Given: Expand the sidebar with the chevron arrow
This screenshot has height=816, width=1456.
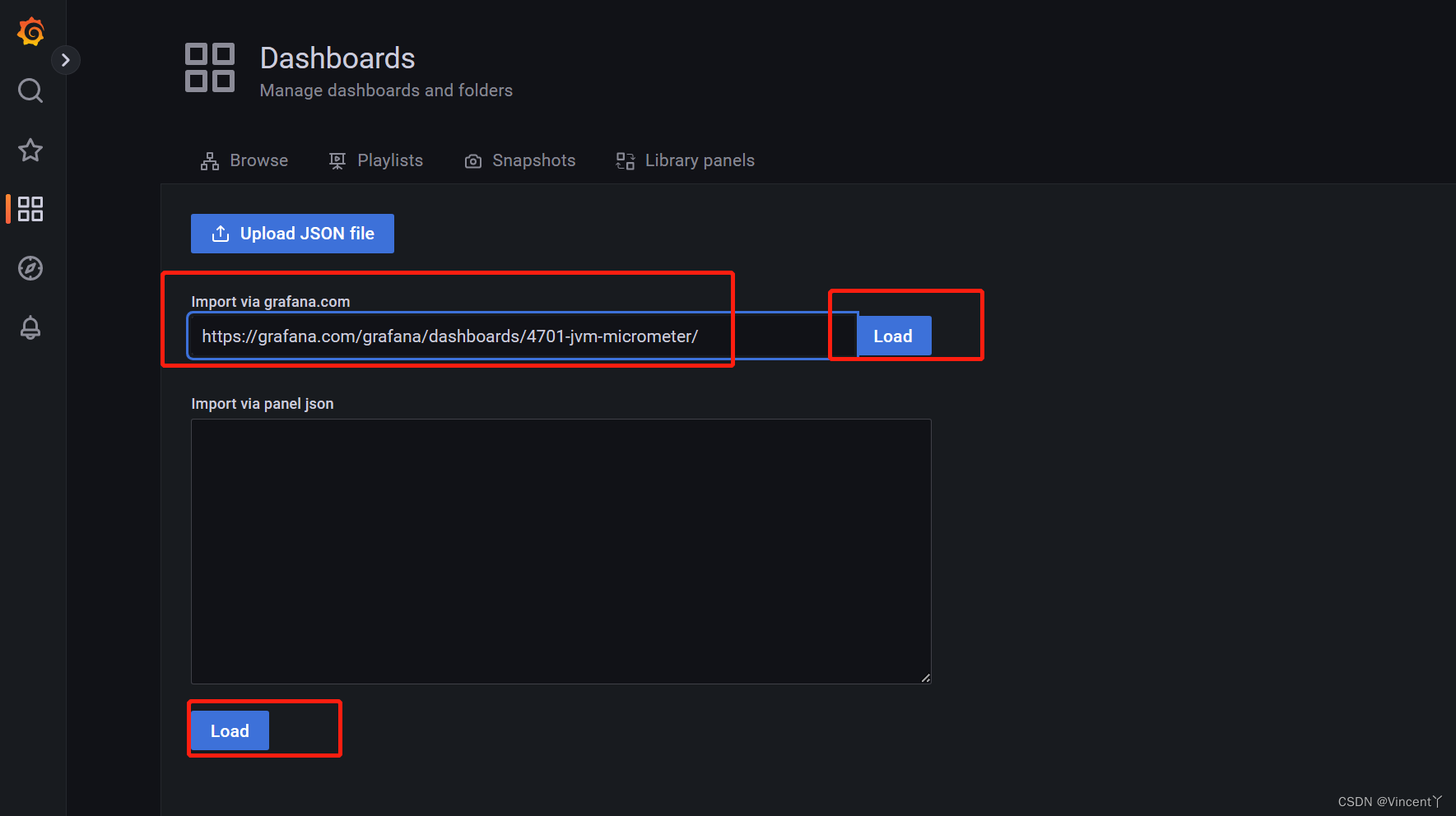Looking at the screenshot, I should (x=66, y=60).
